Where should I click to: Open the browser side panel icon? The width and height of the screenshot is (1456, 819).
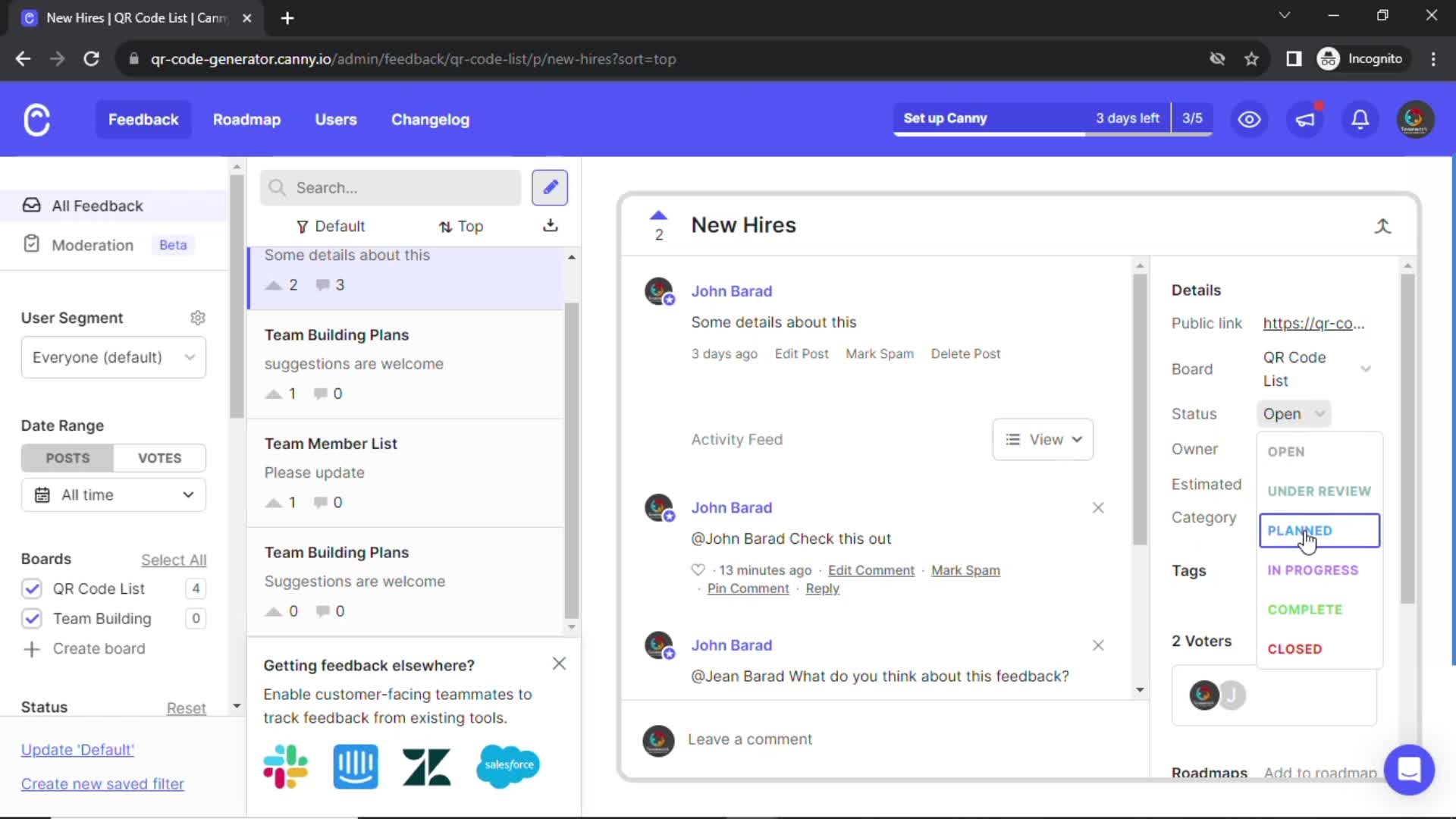click(x=1294, y=59)
